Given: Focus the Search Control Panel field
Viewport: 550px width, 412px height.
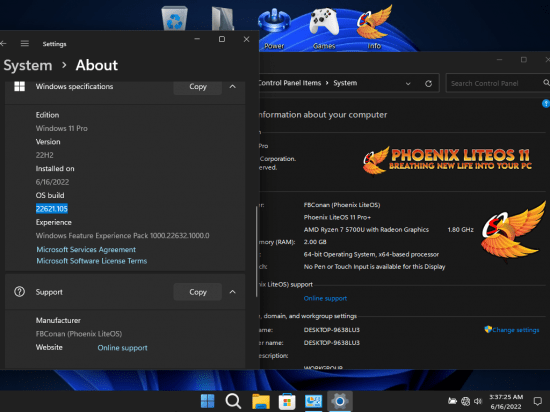Looking at the screenshot, I should point(495,83).
